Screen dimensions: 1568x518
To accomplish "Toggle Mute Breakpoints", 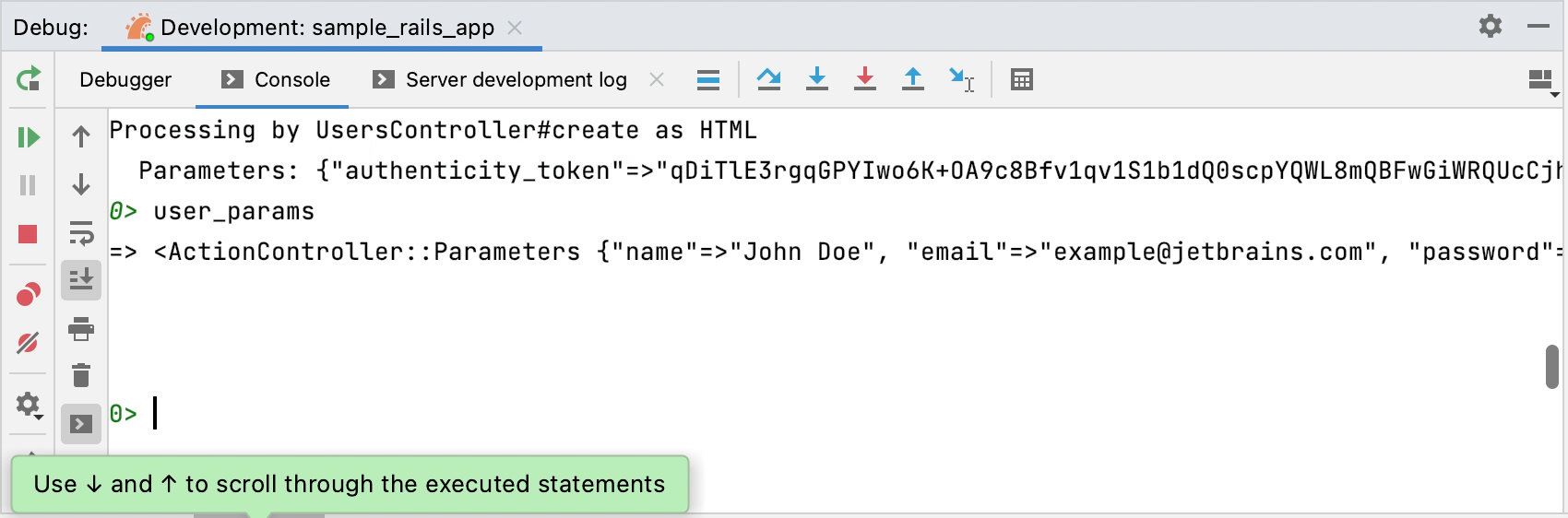I will (29, 343).
